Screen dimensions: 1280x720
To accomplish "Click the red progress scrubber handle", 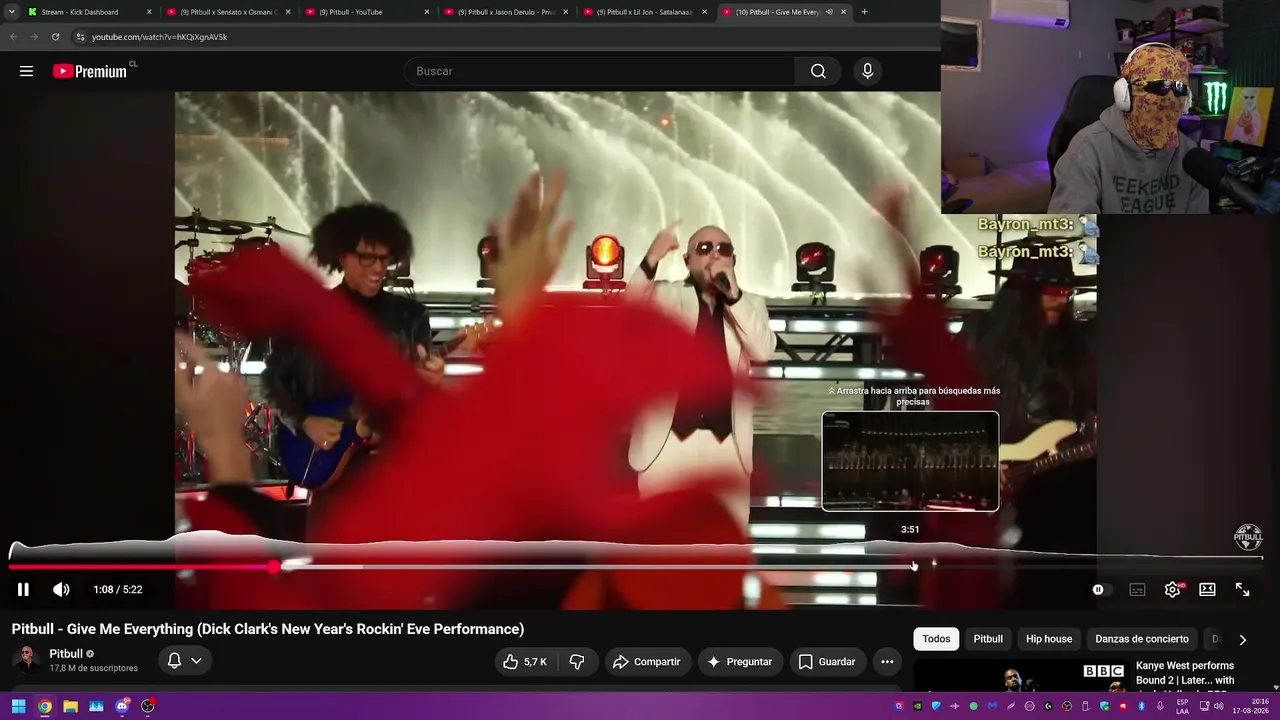I will (x=274, y=567).
